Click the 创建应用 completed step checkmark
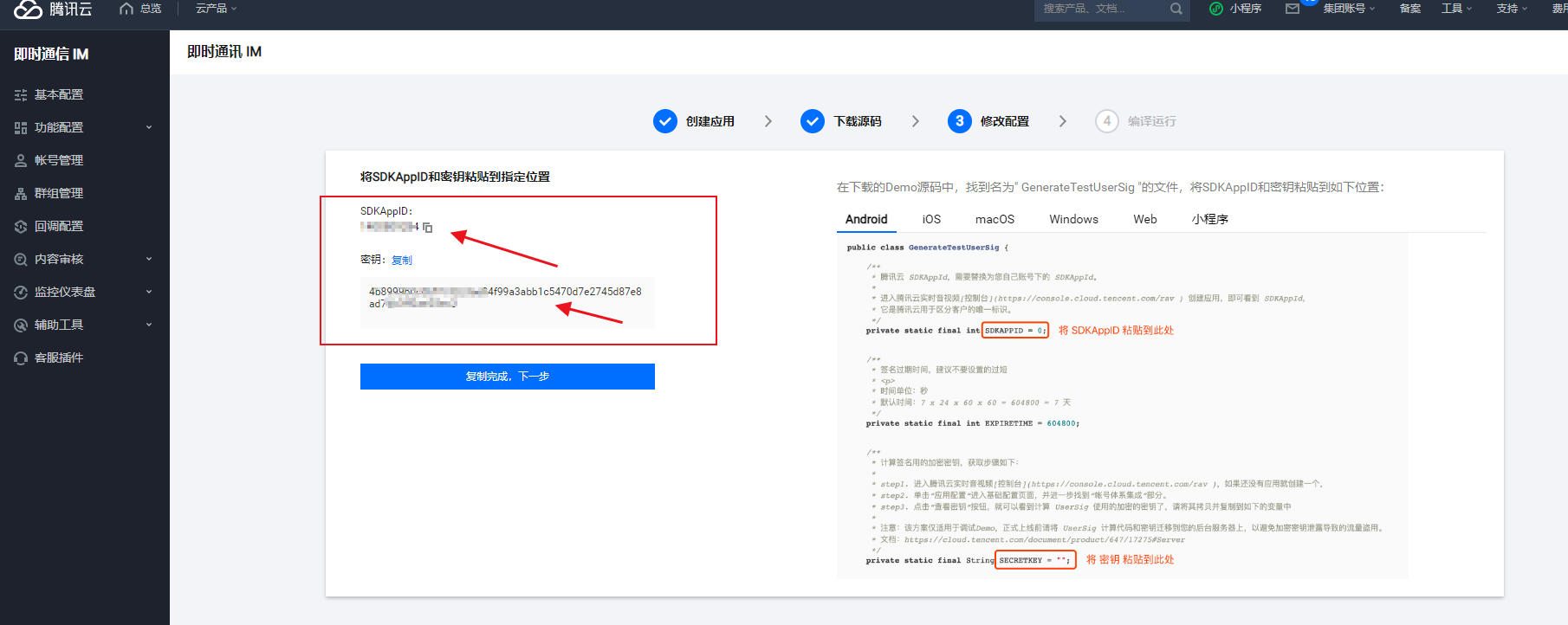1568x625 pixels. click(x=665, y=121)
